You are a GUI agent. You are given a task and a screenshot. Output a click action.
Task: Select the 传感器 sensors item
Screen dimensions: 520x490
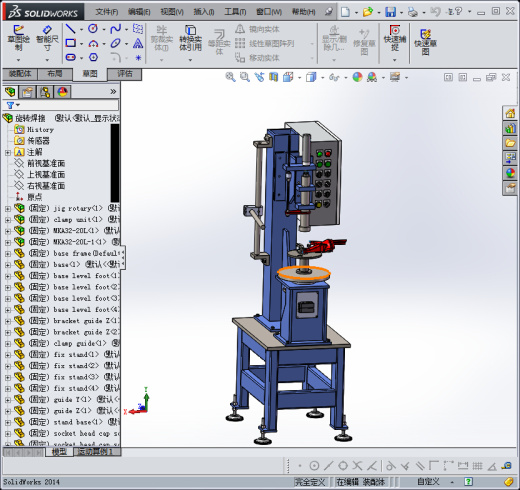(38, 141)
